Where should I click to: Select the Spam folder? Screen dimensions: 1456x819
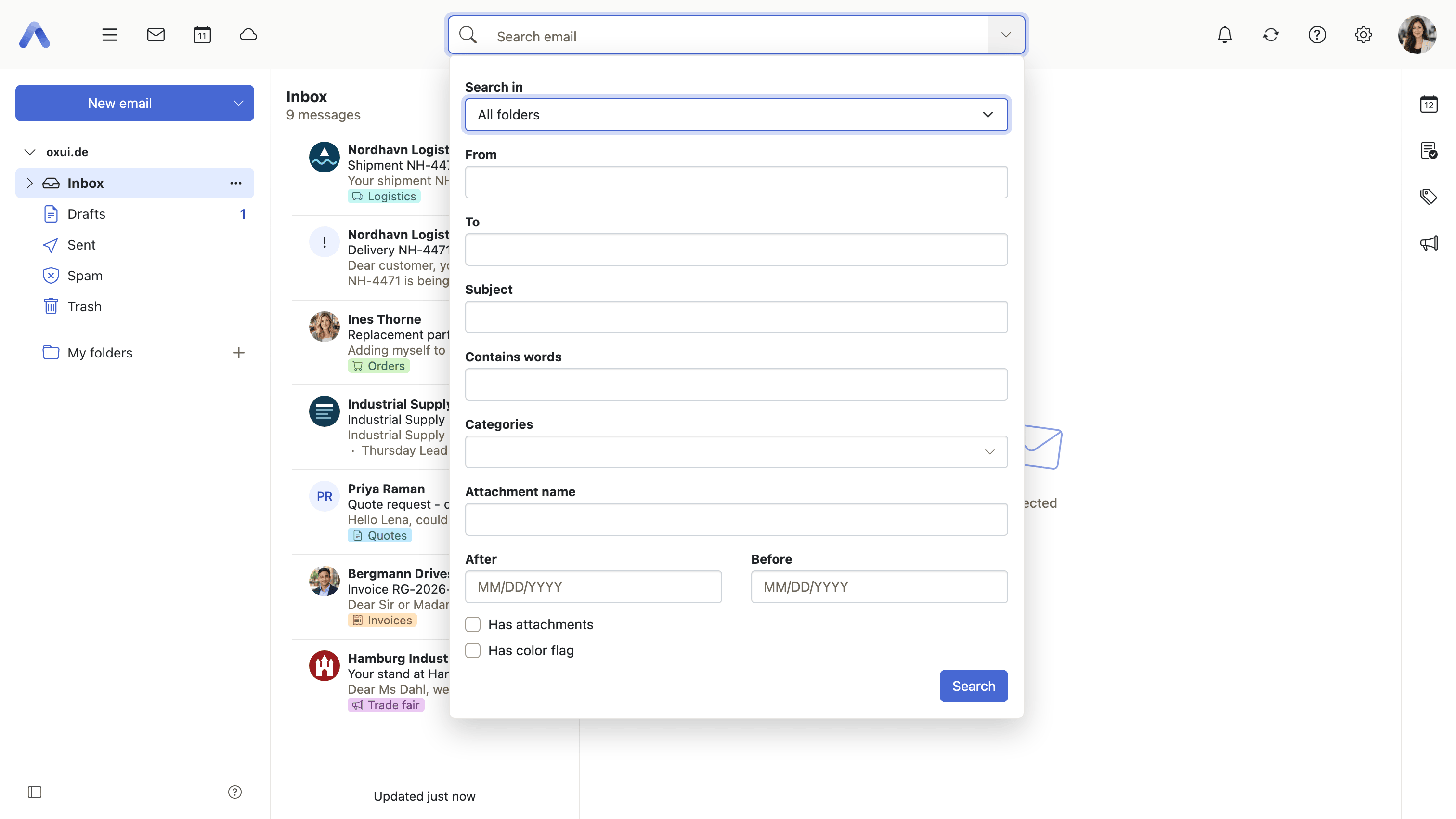click(134, 276)
